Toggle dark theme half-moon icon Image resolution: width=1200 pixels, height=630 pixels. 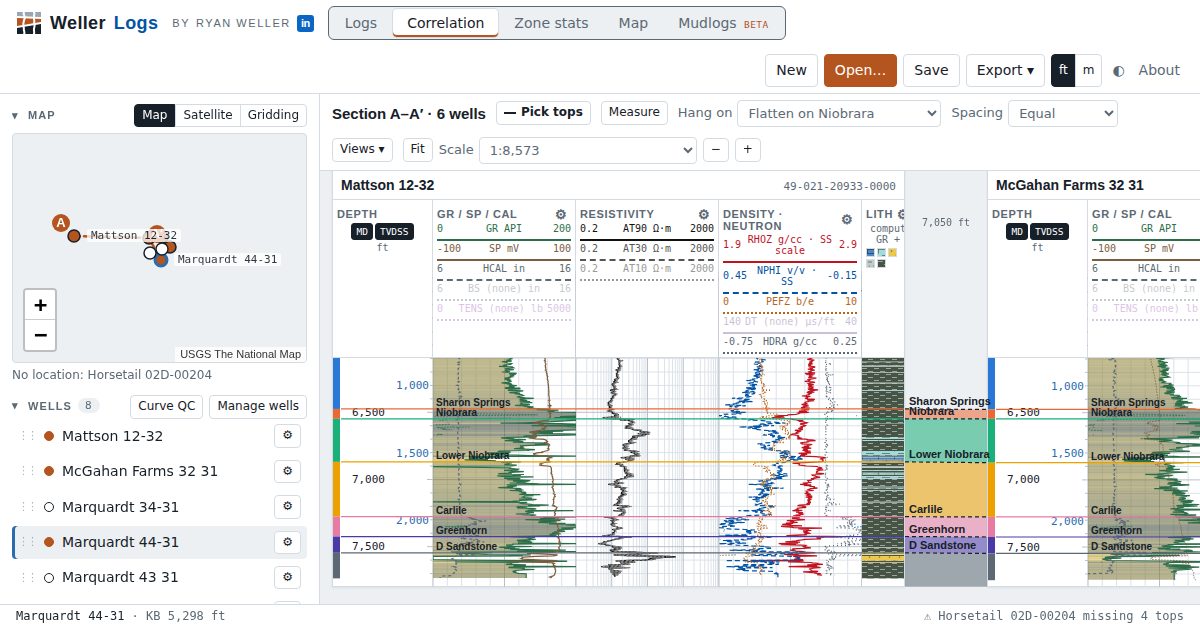(1118, 70)
